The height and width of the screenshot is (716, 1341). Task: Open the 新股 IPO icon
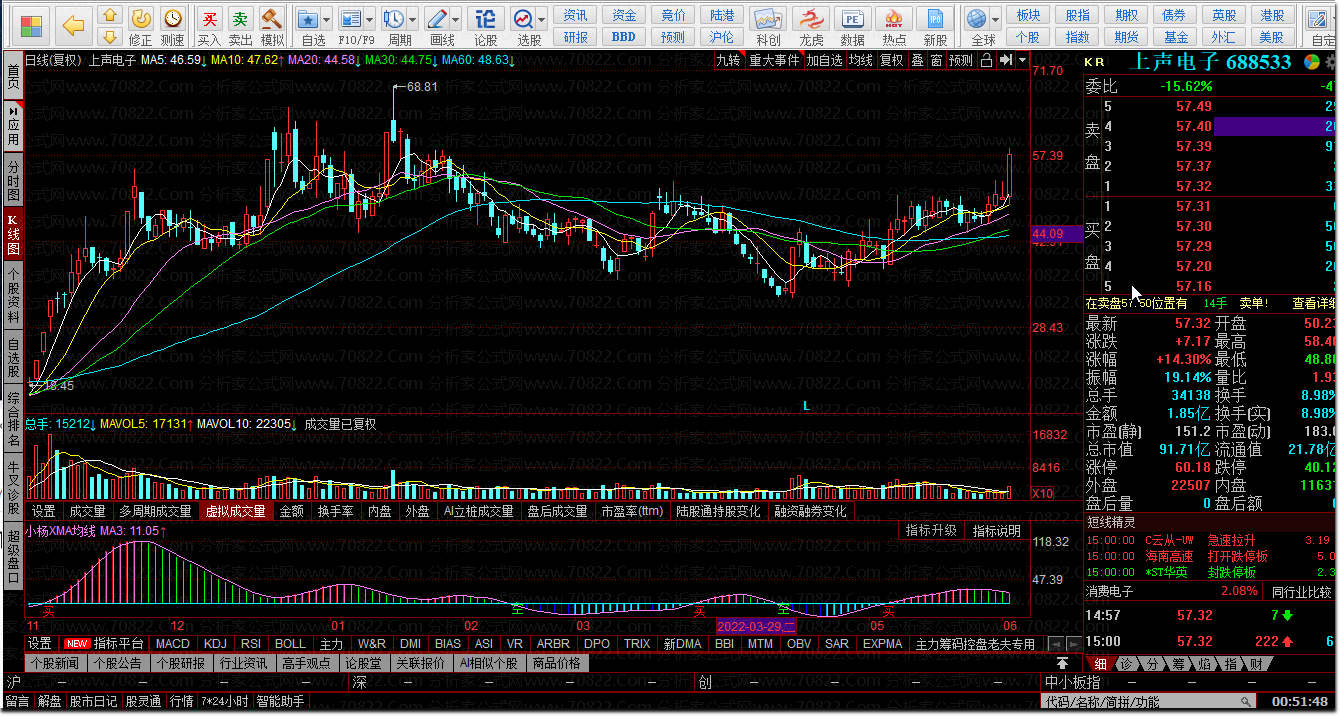point(935,18)
